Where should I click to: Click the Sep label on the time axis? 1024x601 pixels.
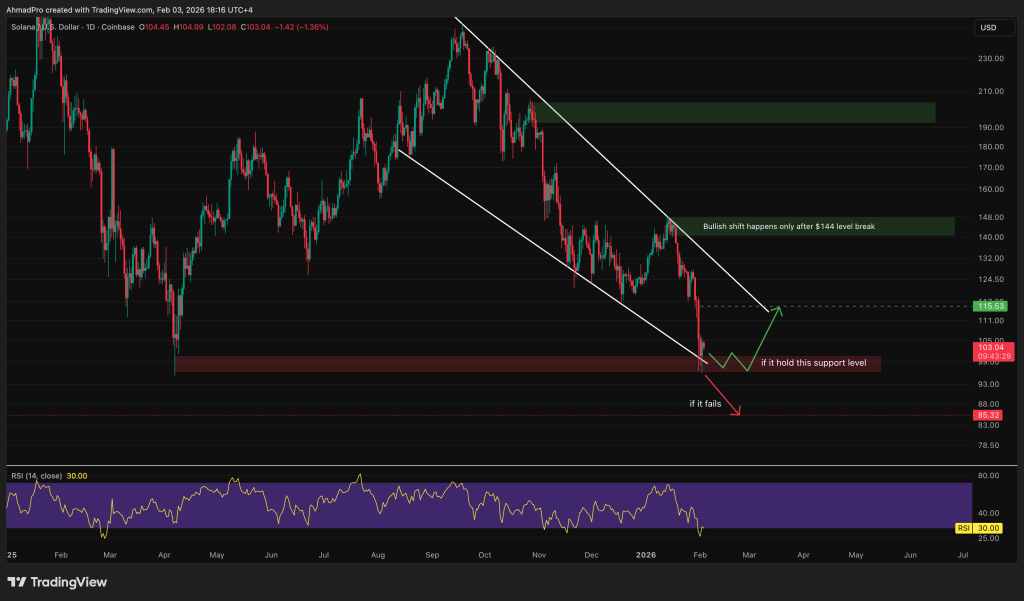pyautogui.click(x=433, y=552)
